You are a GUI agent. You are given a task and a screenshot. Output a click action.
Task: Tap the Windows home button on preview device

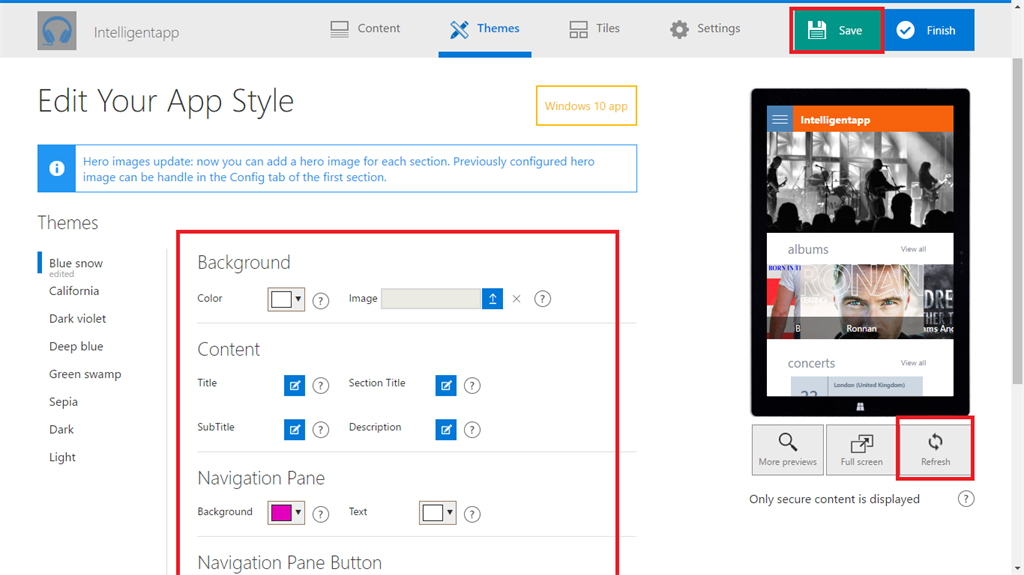click(860, 406)
